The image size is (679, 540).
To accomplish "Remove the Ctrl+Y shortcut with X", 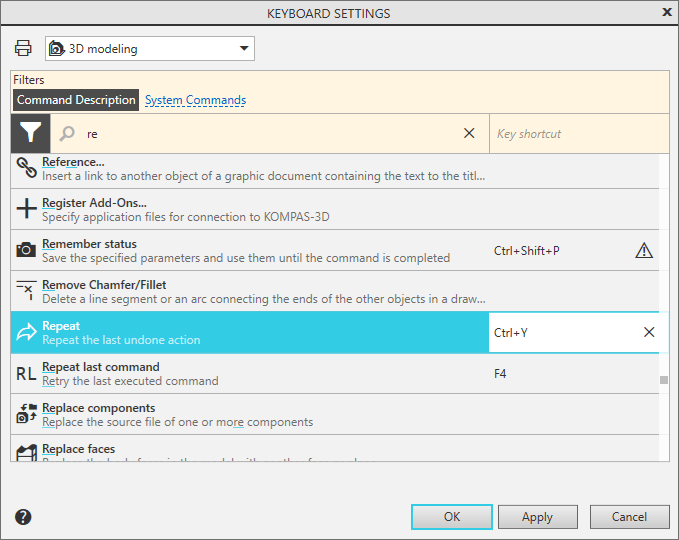I will coord(649,332).
